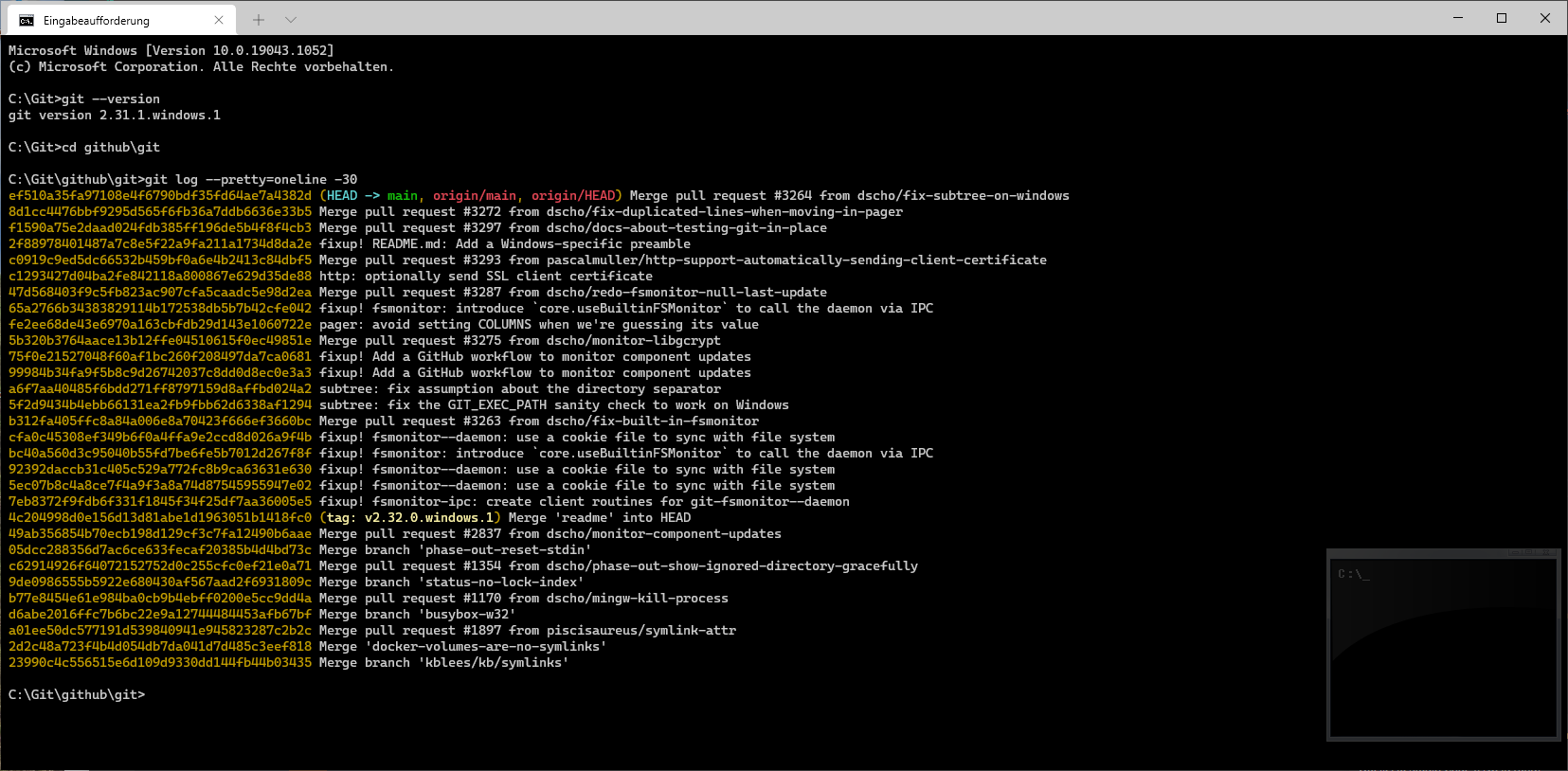
Task: Click the 'HEAD -> main' ref text
Action: 372,196
